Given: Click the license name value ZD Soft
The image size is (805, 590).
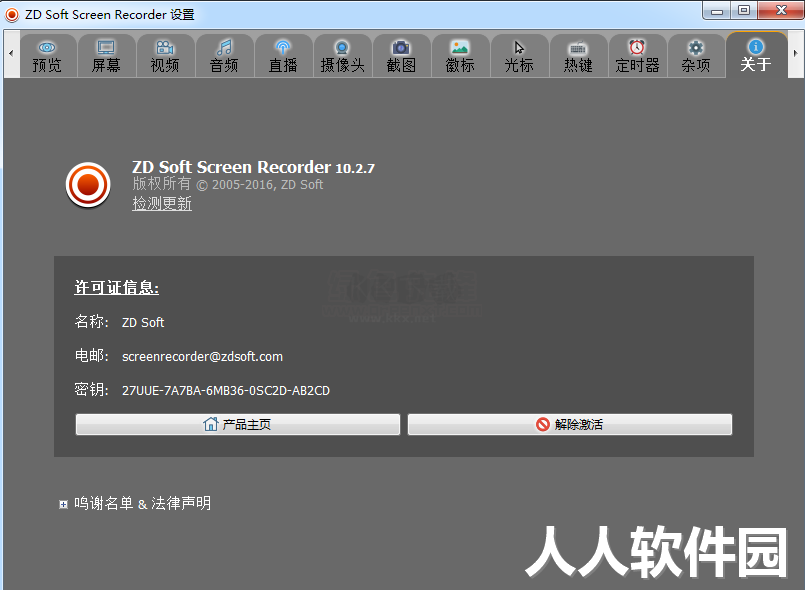Looking at the screenshot, I should tap(143, 322).
